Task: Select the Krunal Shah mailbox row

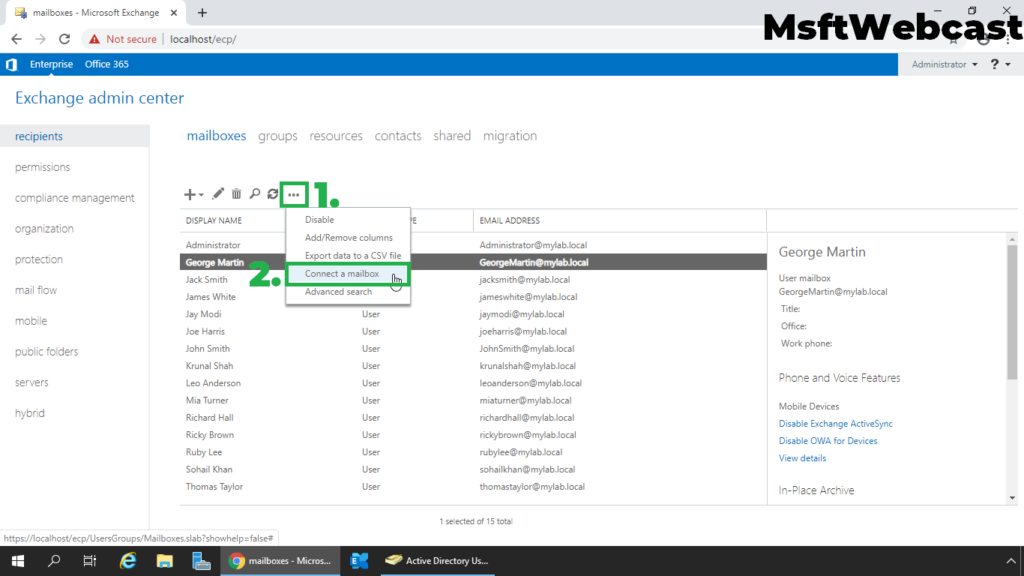Action: coord(473,366)
